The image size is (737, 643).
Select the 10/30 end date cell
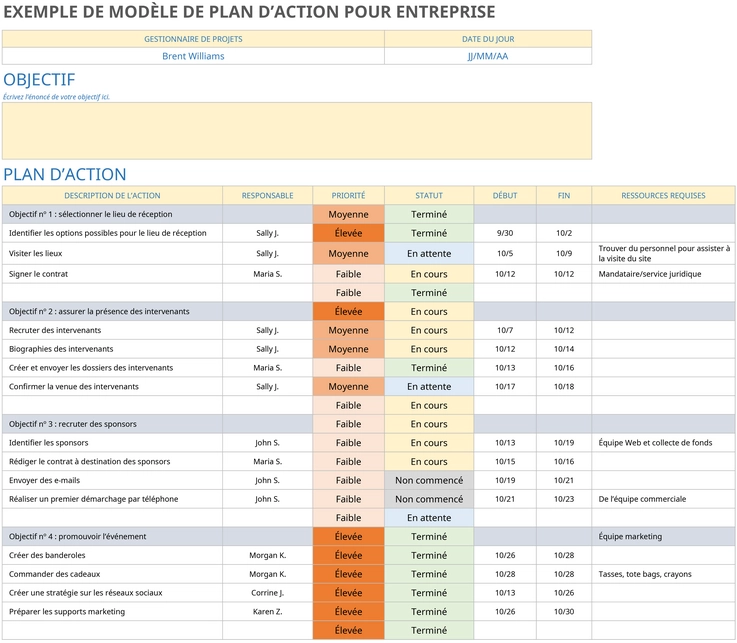[564, 612]
